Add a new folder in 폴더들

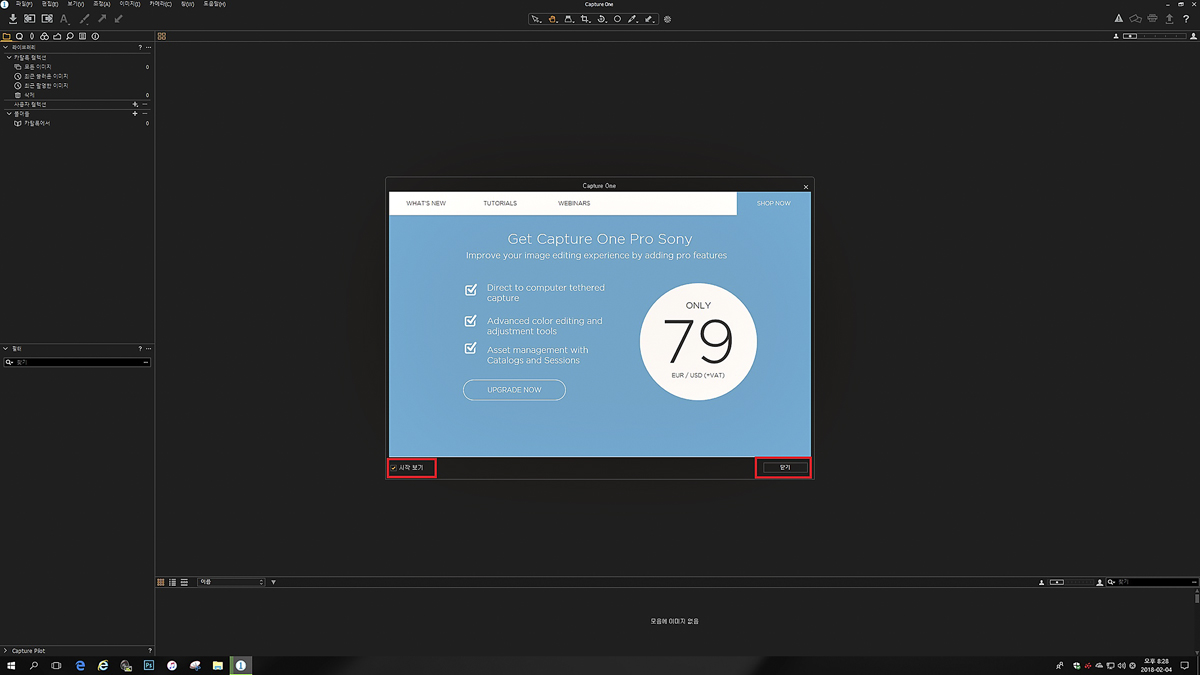135,114
